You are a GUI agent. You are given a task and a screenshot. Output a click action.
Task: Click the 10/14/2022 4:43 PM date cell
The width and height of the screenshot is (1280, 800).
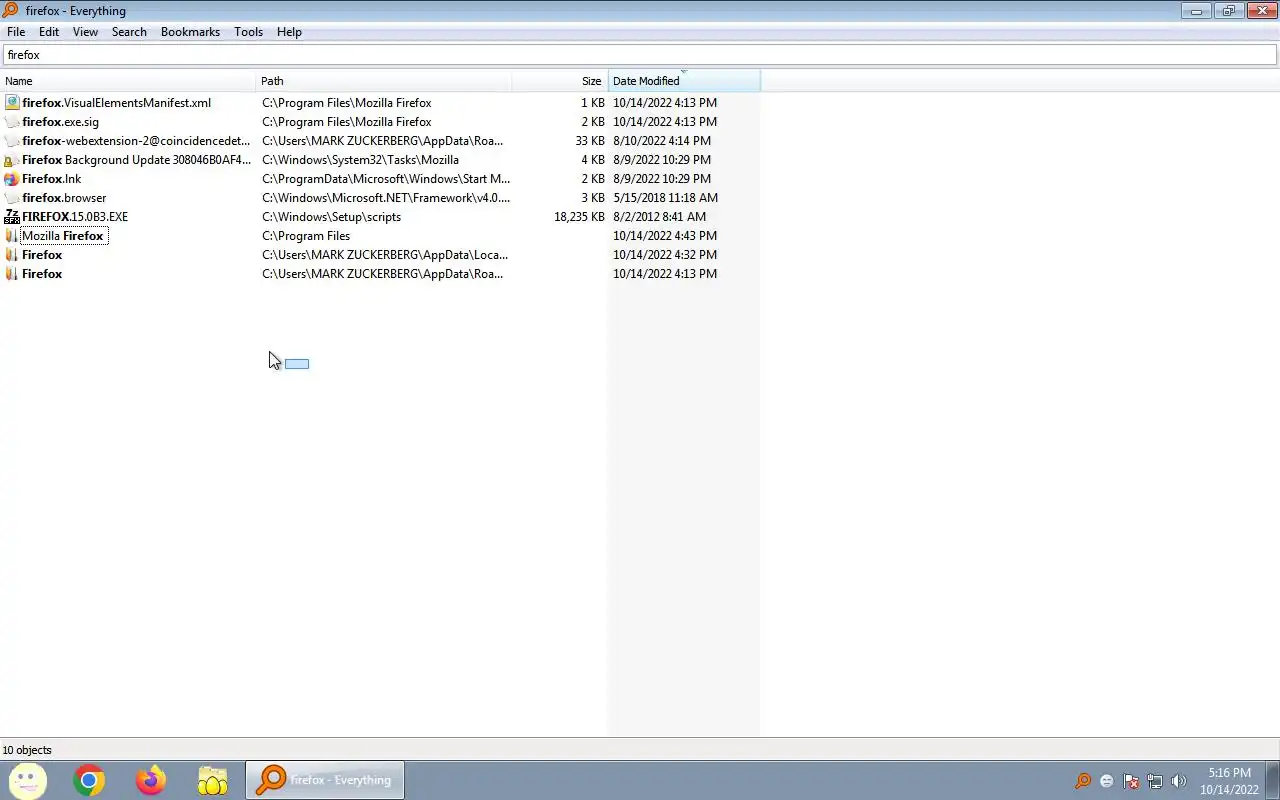click(665, 236)
